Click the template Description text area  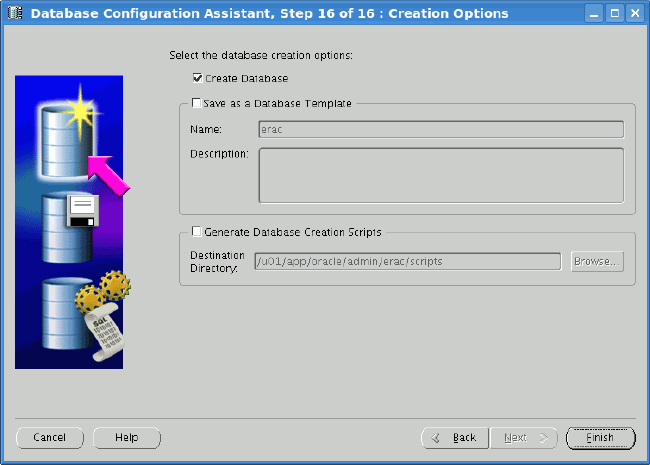pyautogui.click(x=440, y=175)
